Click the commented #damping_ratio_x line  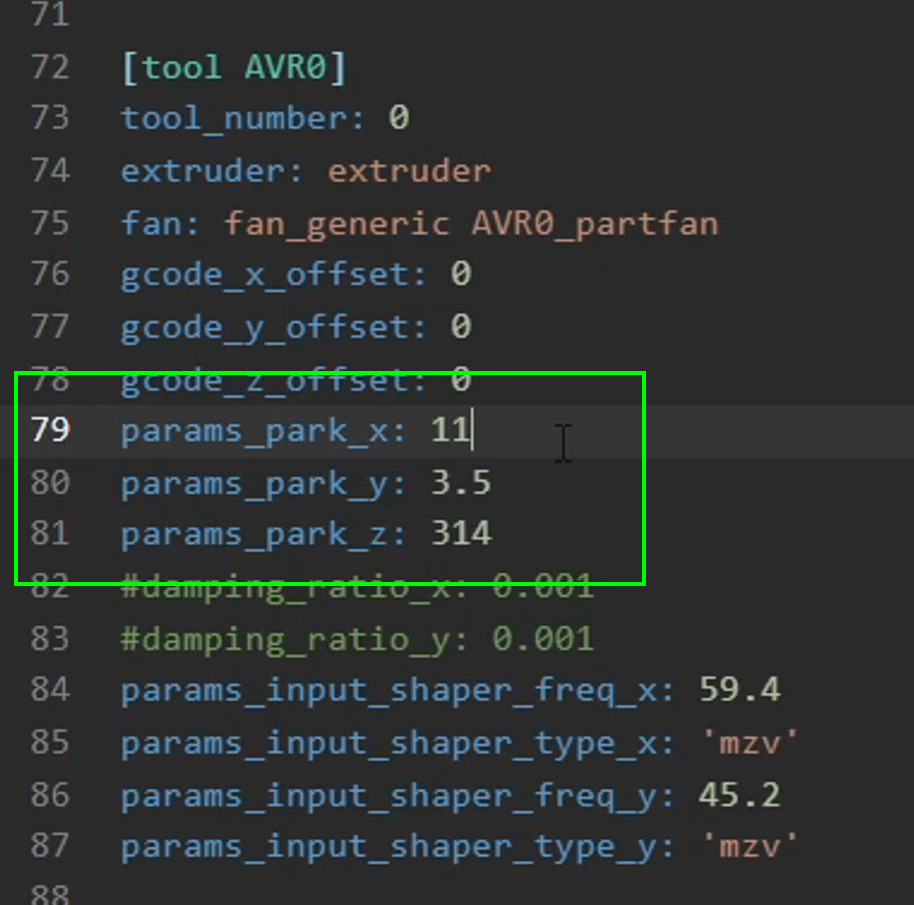(x=357, y=586)
